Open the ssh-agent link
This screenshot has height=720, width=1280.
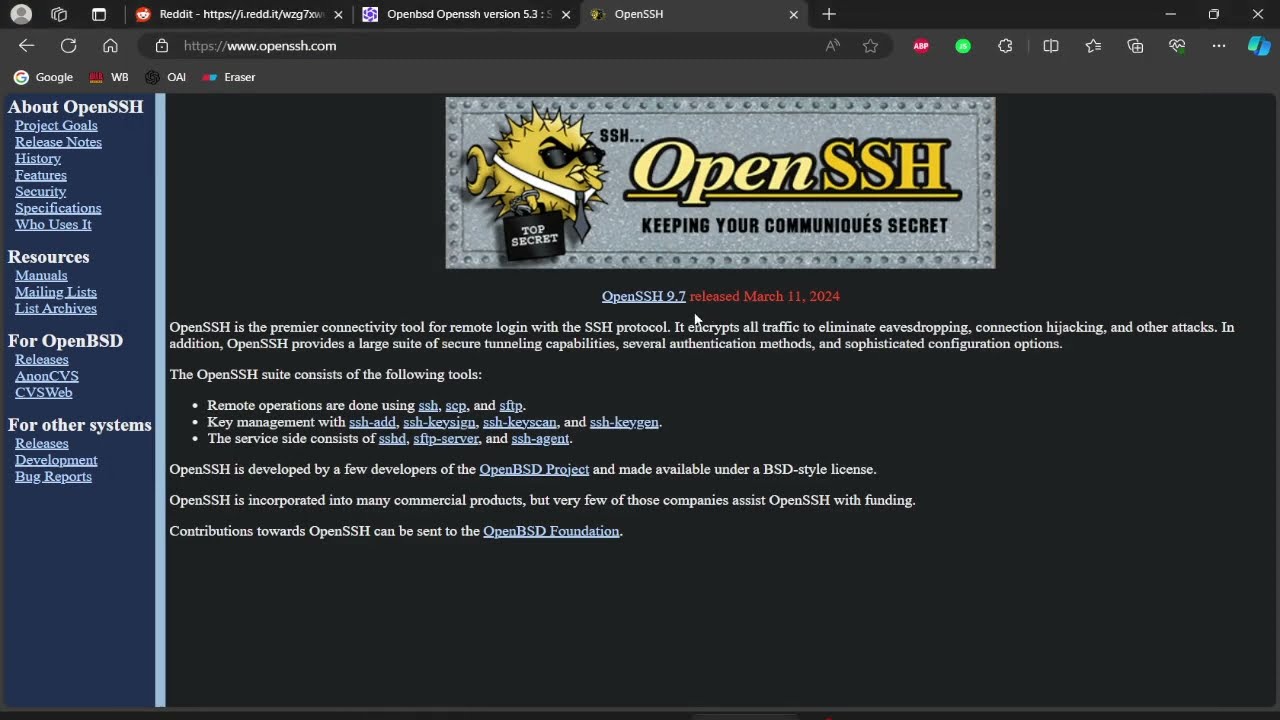pyautogui.click(x=540, y=438)
